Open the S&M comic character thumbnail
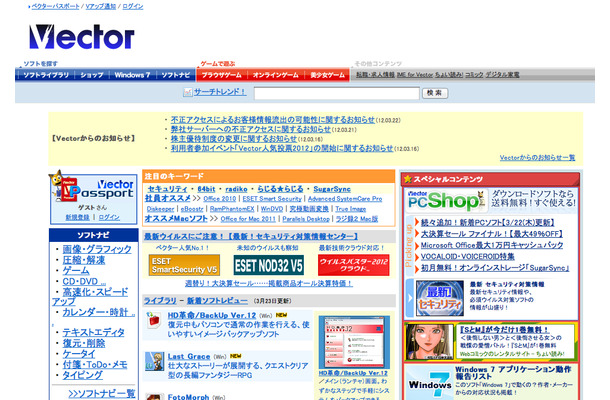 429,342
